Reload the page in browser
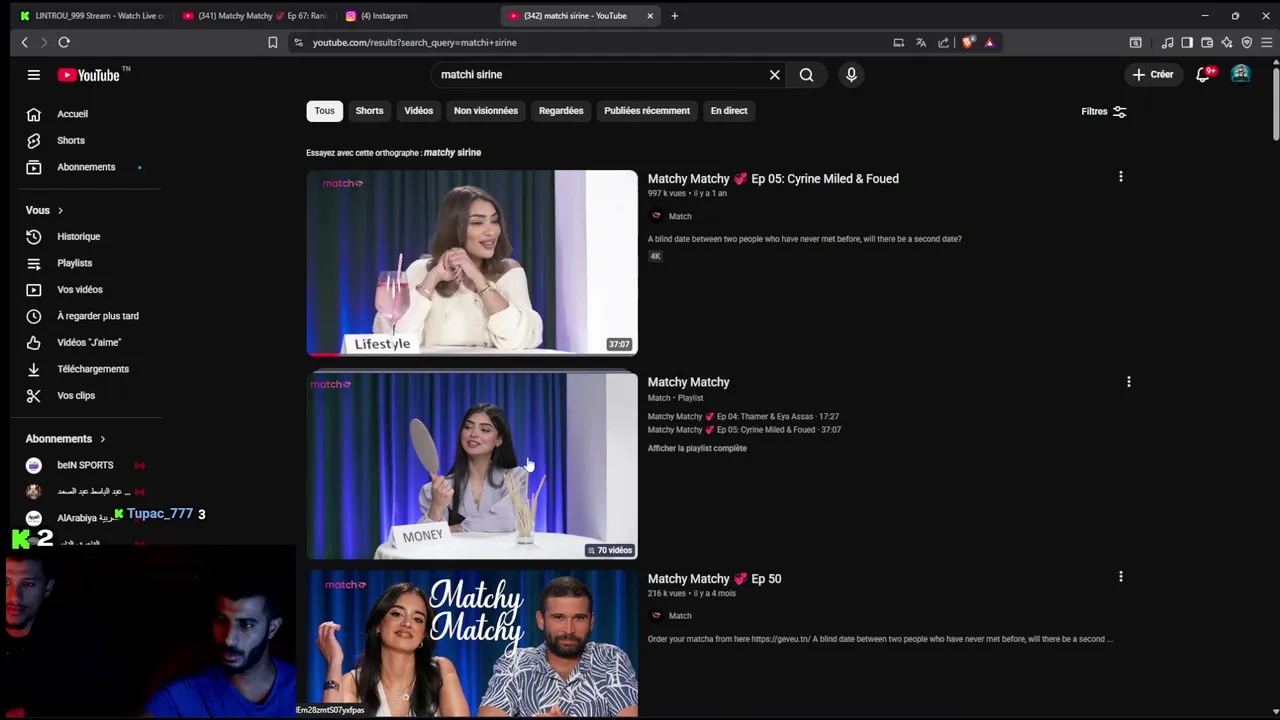1280x720 pixels. 64,43
